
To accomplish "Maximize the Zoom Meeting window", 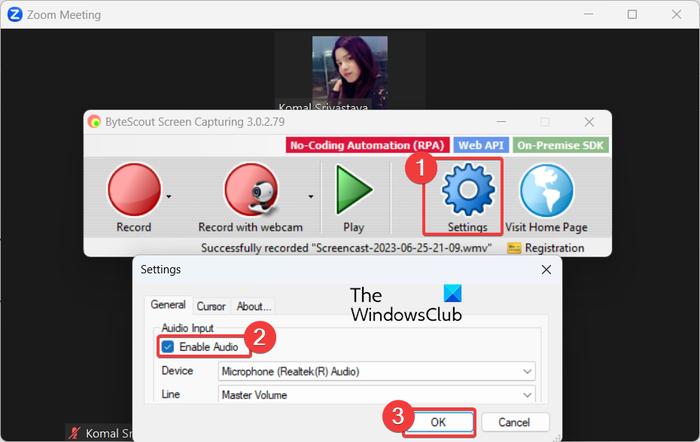I will [632, 15].
